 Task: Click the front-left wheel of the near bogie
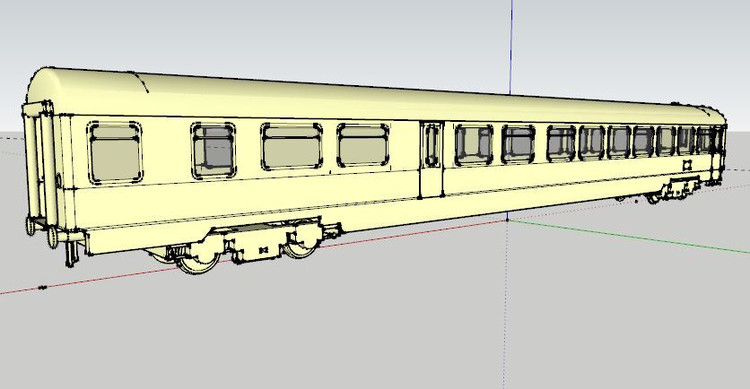click(x=198, y=262)
